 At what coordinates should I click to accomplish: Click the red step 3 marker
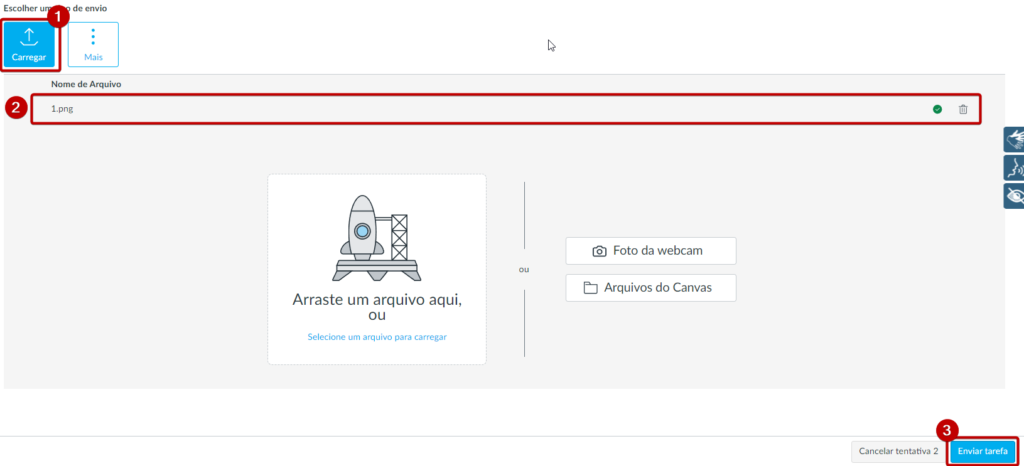[x=947, y=430]
